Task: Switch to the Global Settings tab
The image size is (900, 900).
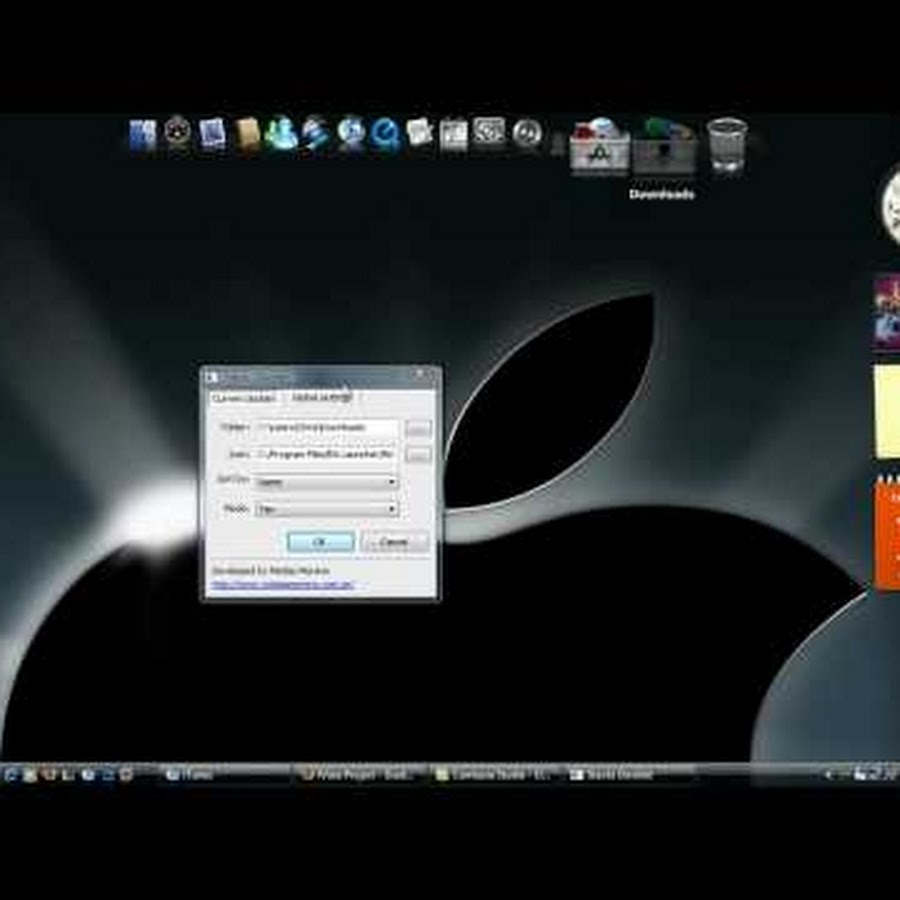Action: (321, 398)
